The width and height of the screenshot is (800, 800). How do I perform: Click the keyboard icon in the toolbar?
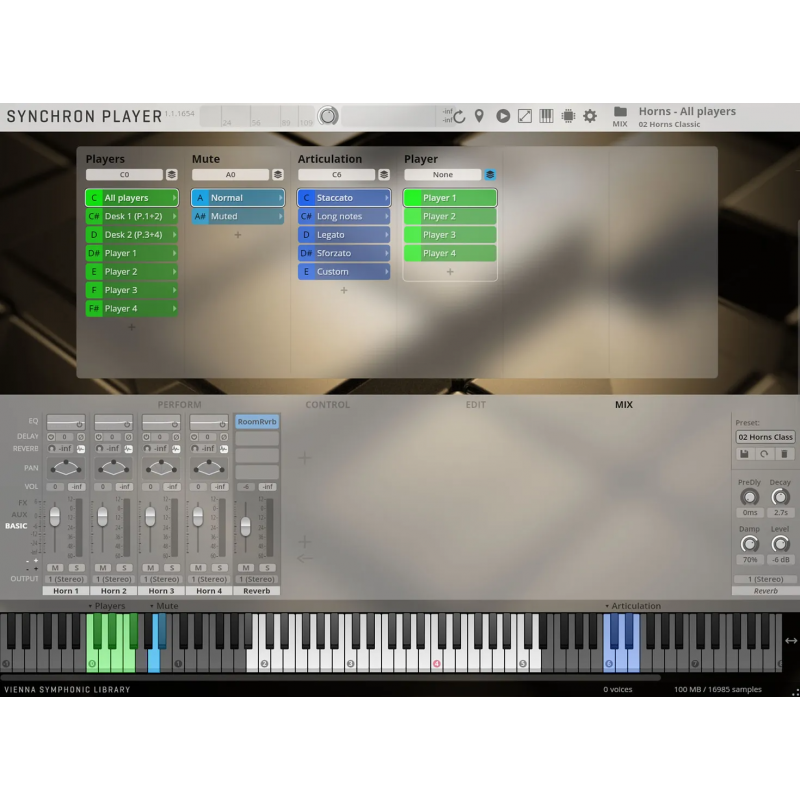[546, 115]
